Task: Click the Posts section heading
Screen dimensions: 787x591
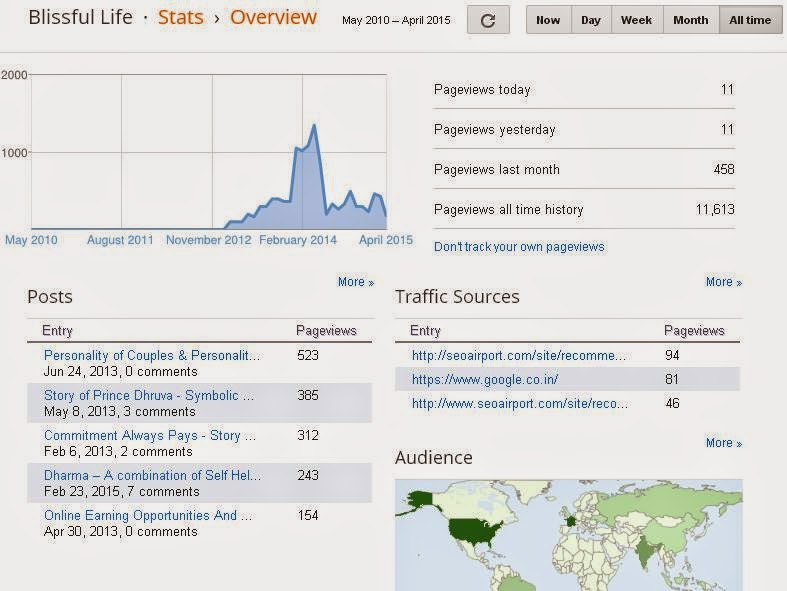Action: [x=50, y=297]
